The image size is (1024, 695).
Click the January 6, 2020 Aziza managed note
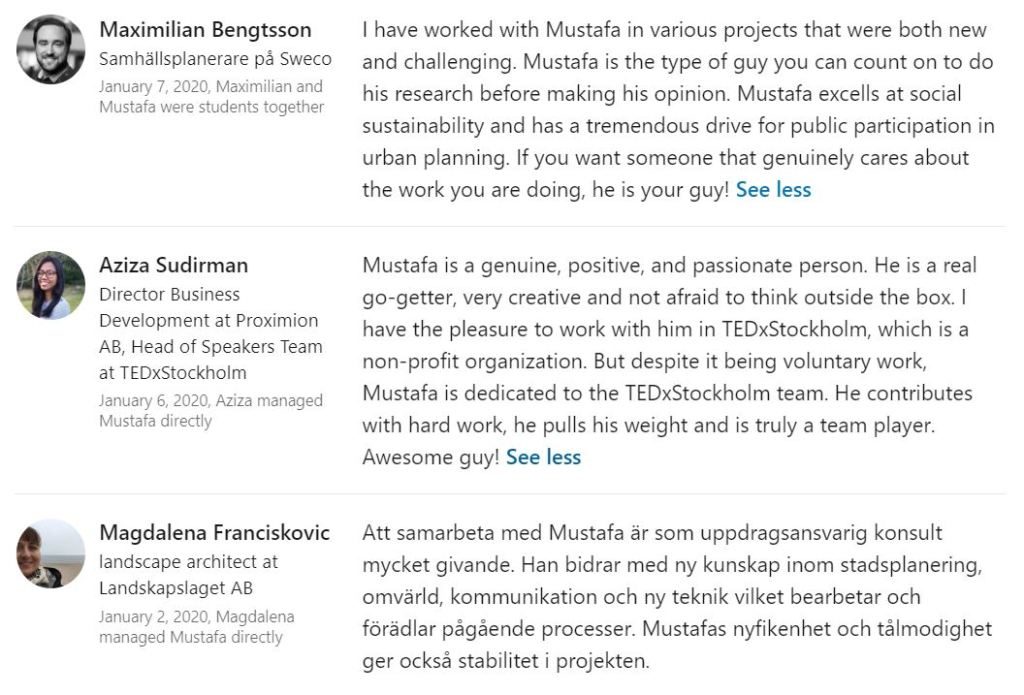coord(211,411)
